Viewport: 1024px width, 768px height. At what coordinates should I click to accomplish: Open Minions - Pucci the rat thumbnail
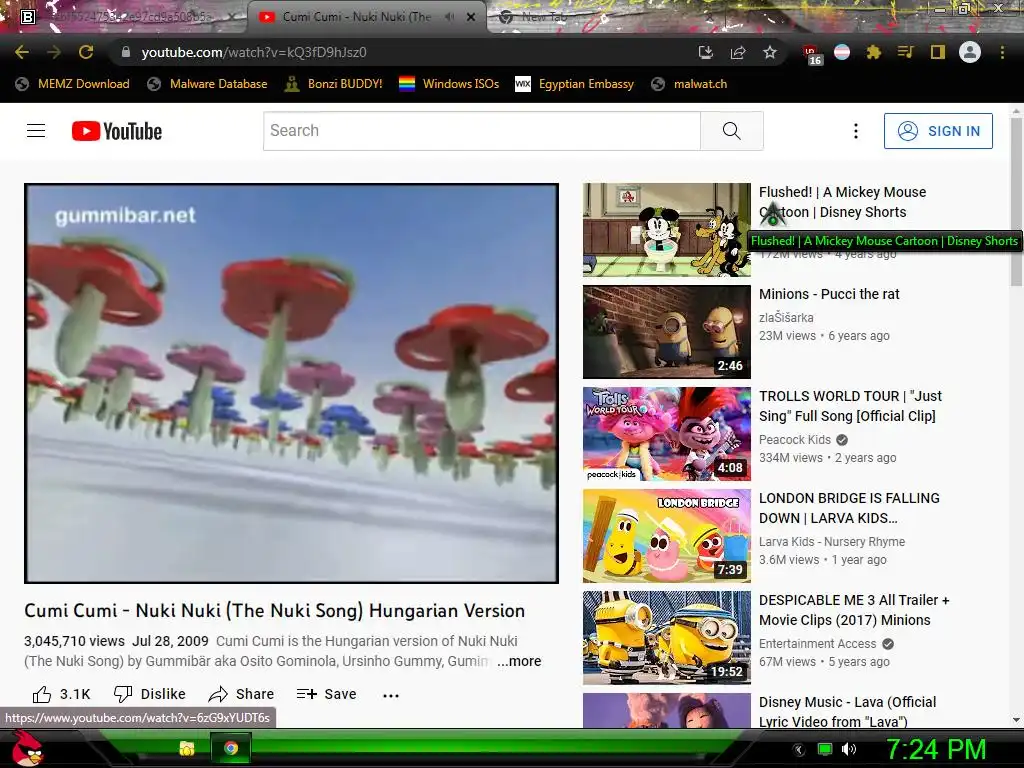[x=667, y=332]
